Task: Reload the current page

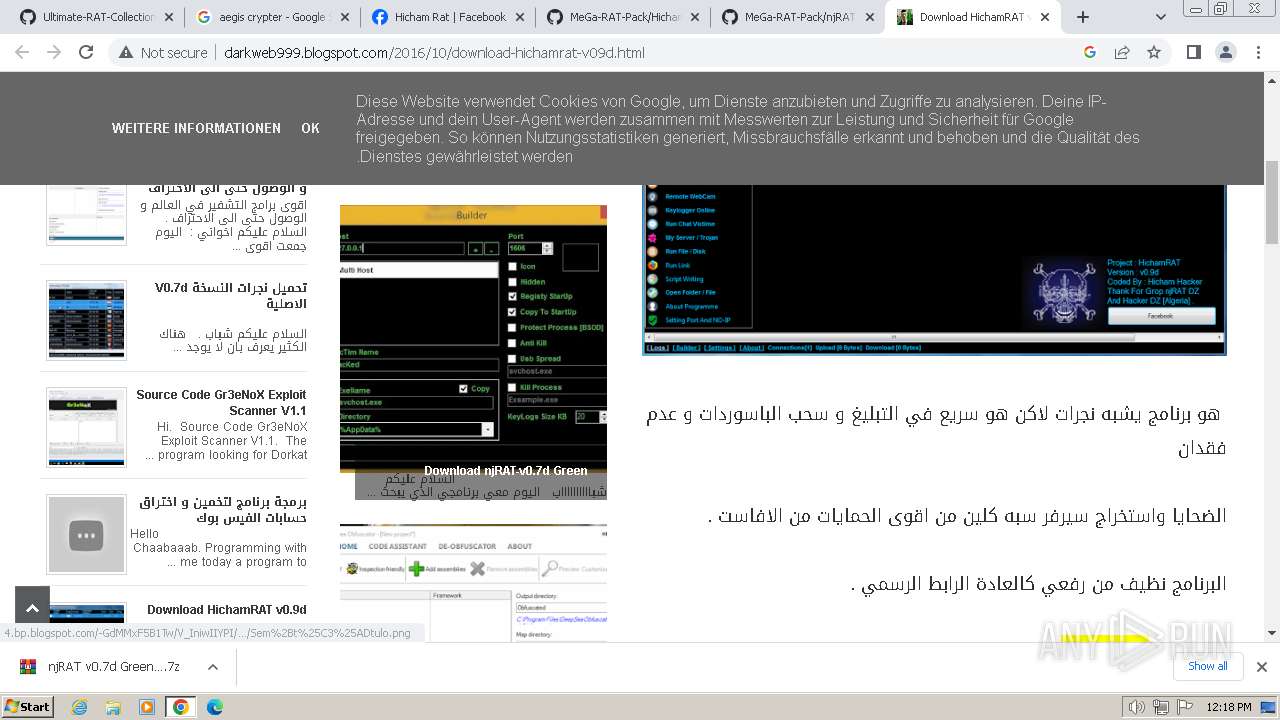Action: (x=86, y=52)
